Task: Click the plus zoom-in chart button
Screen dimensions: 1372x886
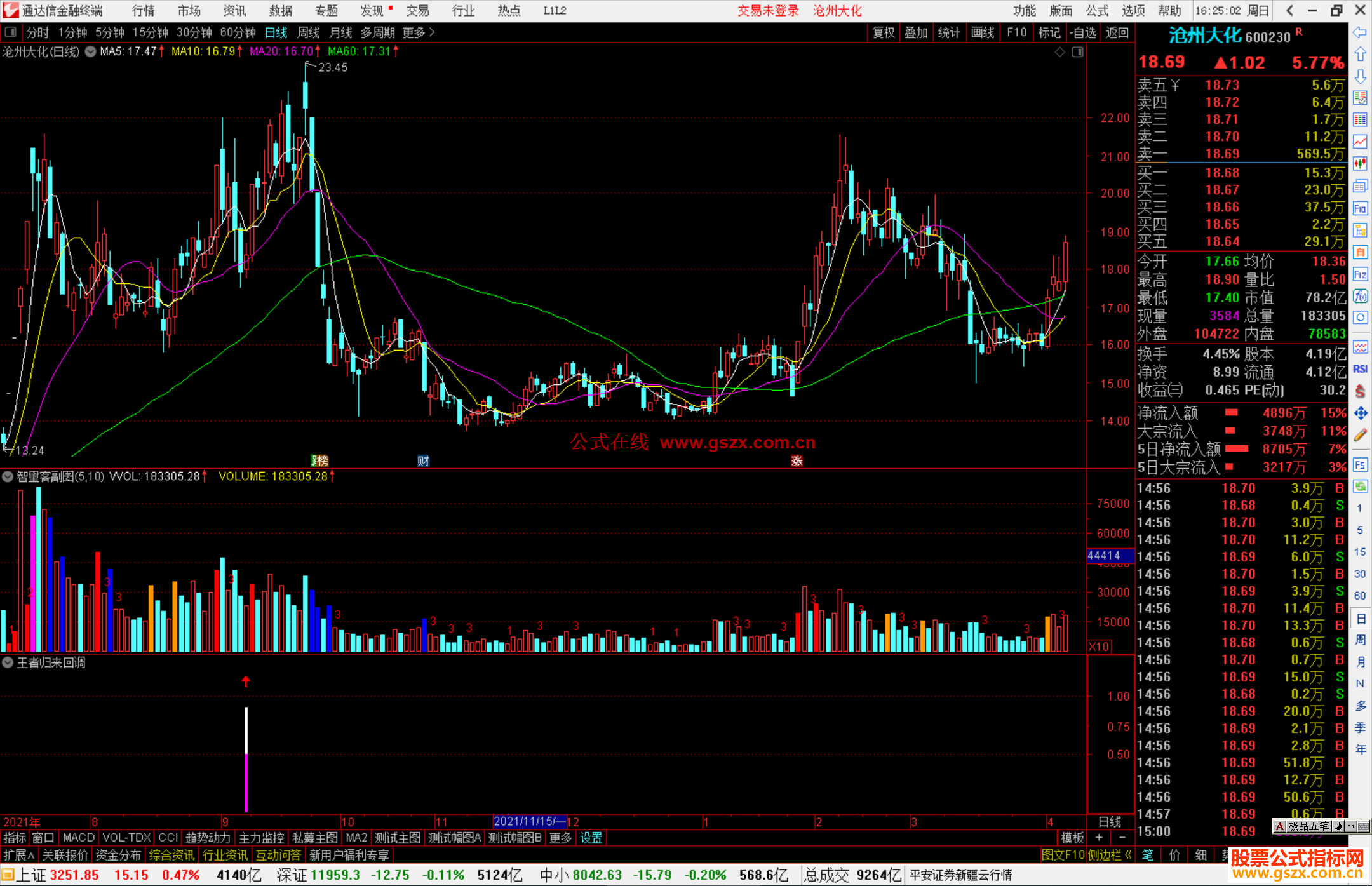Action: 1098,838
